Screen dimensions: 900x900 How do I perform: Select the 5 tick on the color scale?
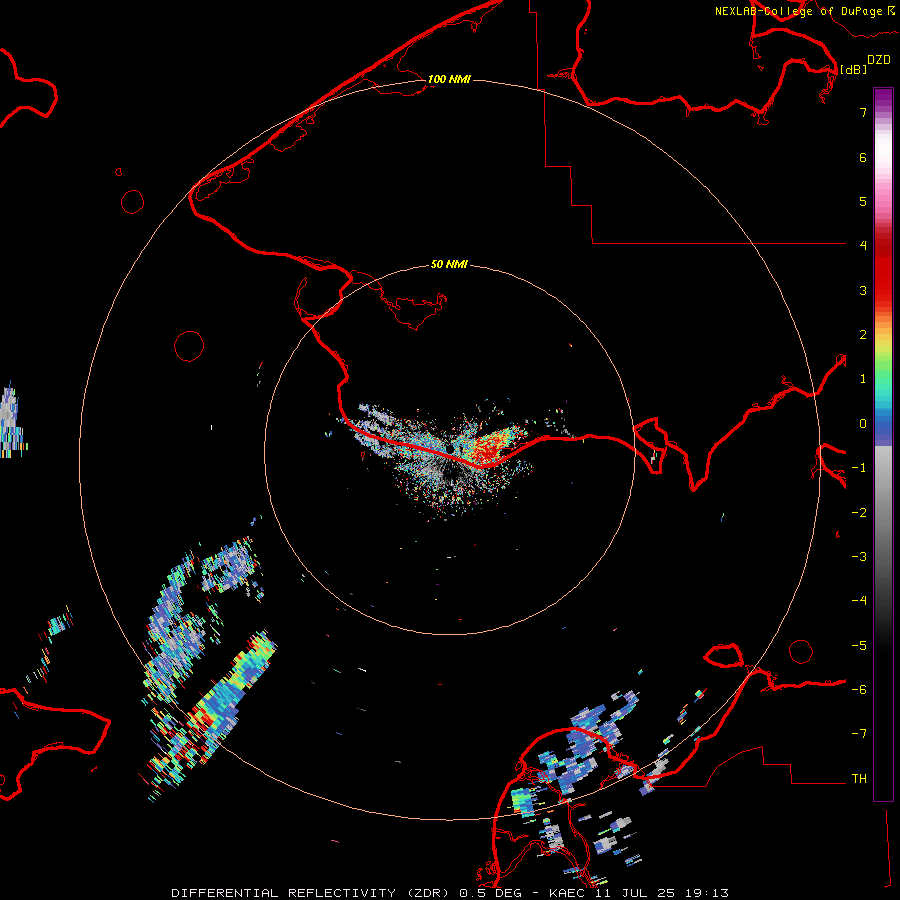click(x=863, y=201)
